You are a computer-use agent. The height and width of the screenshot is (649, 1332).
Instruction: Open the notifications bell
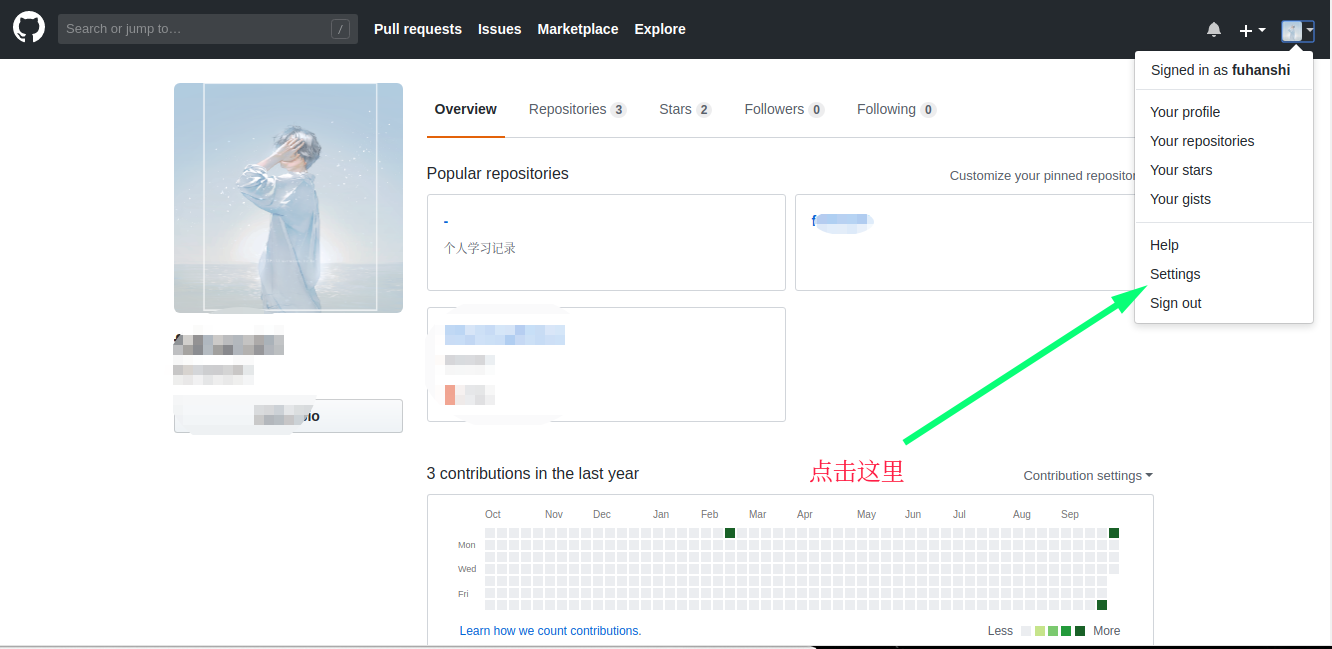(1214, 30)
